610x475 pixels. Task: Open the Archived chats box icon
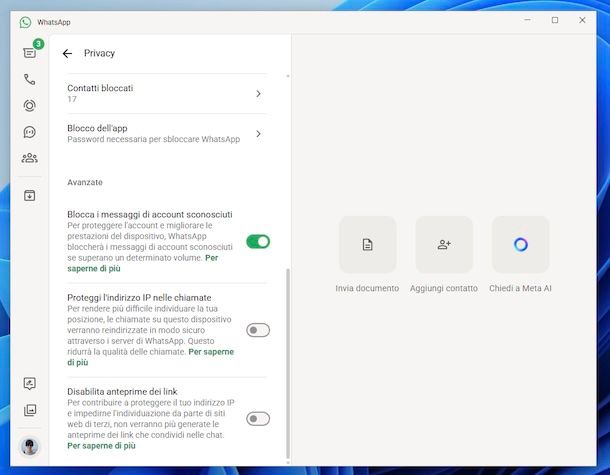point(30,195)
